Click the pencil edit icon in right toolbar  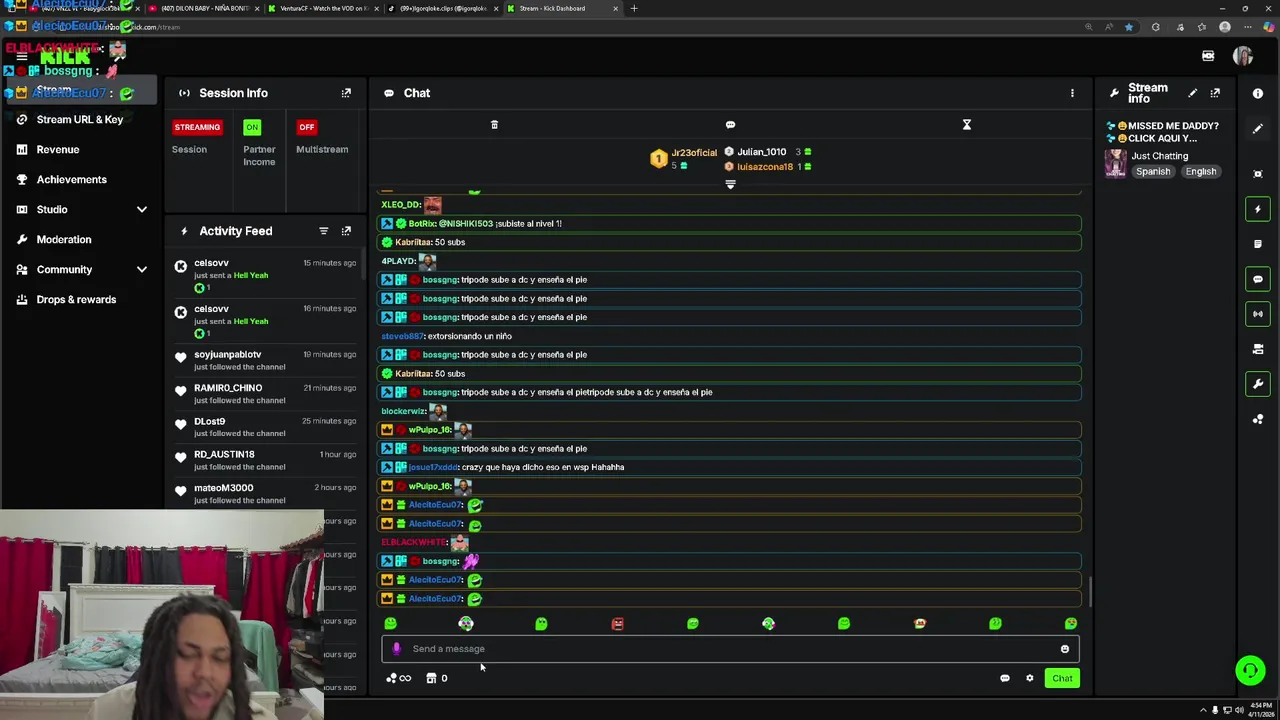click(x=1258, y=129)
